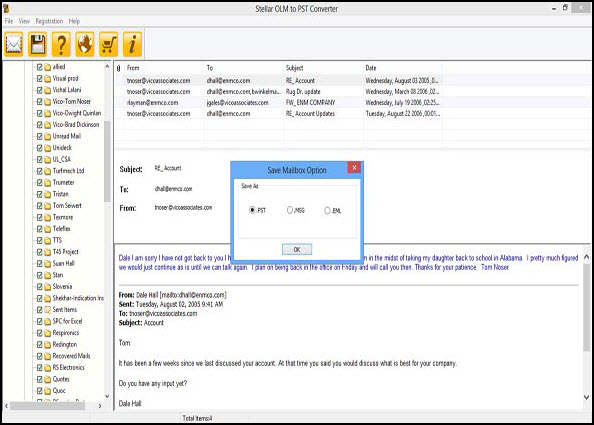
Task: Click the message body scroll up arrow
Action: pyautogui.click(x=586, y=257)
